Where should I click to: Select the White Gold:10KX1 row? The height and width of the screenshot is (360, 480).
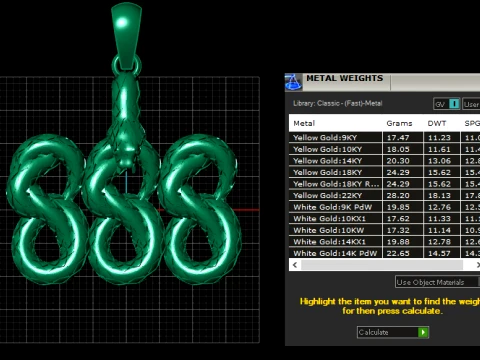384,219
